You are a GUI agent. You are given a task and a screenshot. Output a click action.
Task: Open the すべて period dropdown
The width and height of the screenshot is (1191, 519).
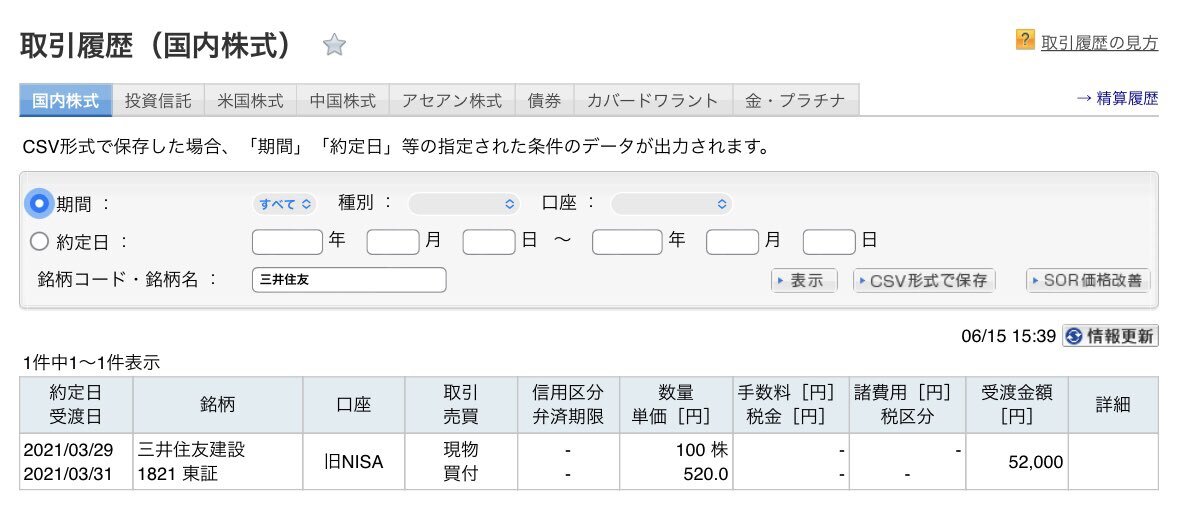[284, 204]
